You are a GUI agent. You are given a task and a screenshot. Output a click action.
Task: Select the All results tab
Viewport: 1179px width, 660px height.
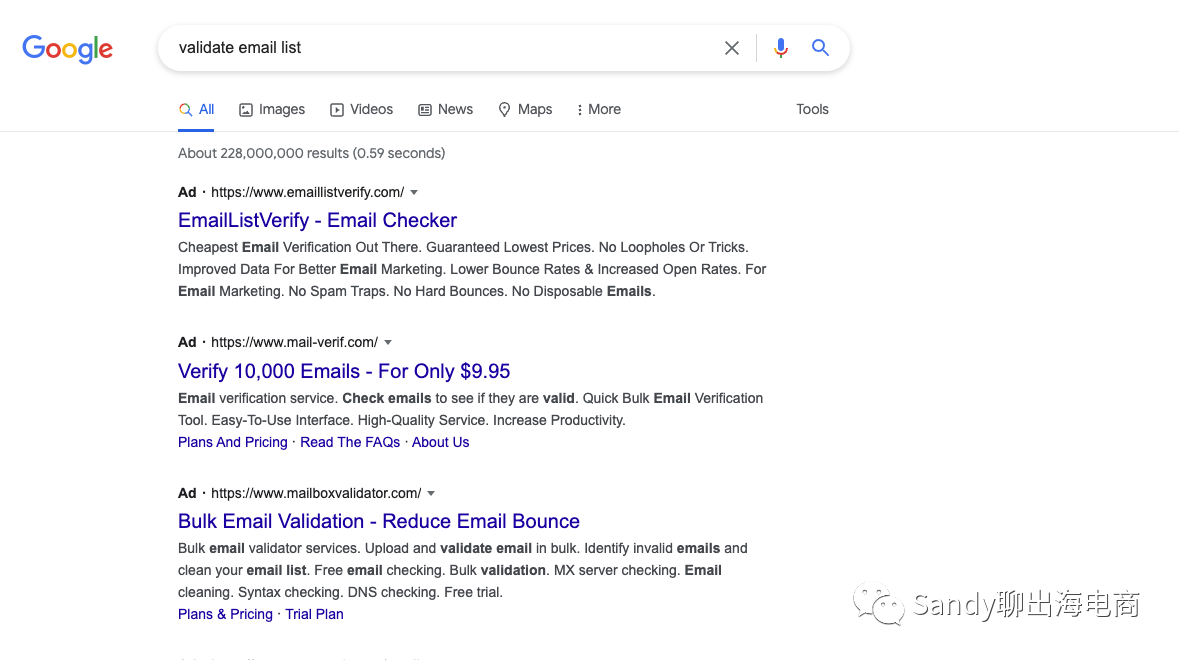(x=197, y=110)
